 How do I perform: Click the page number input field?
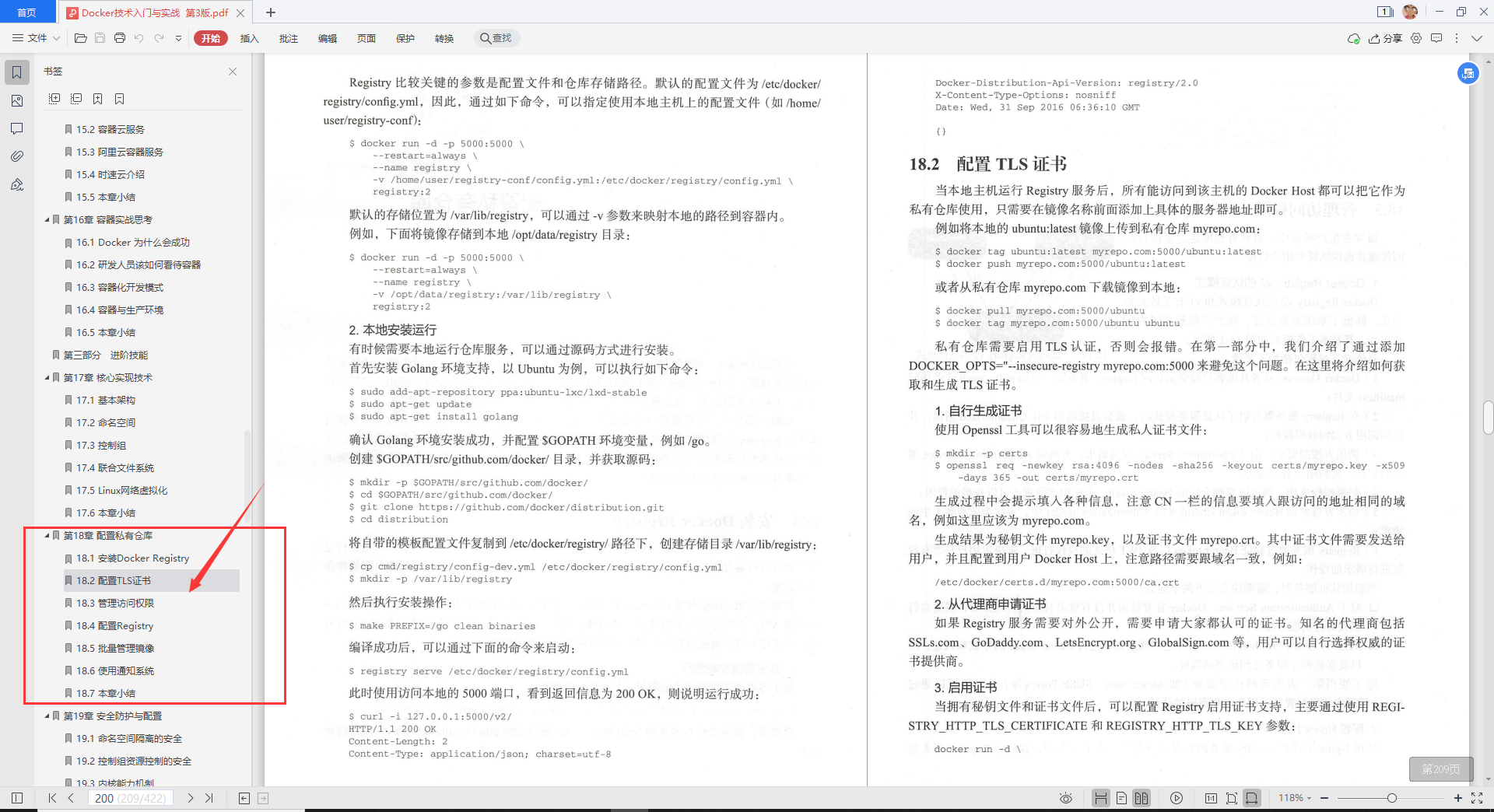(x=131, y=798)
